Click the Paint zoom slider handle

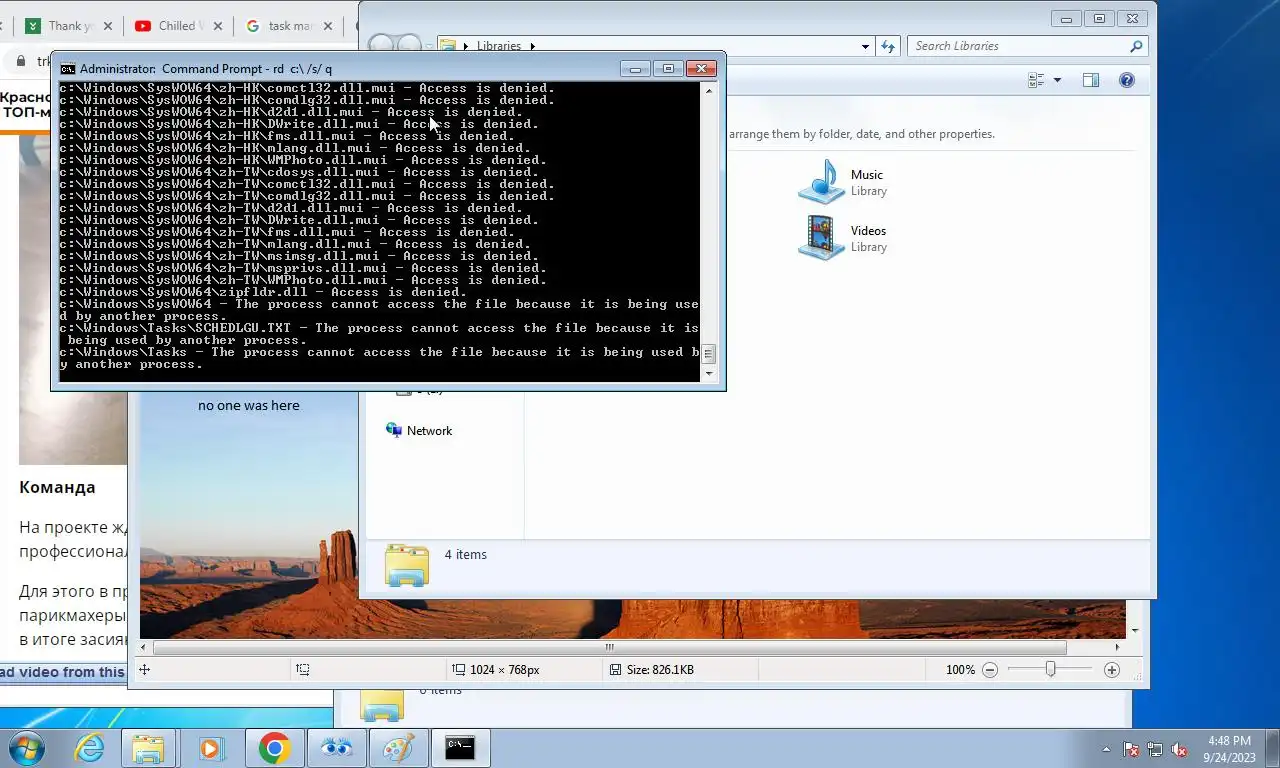[1050, 669]
